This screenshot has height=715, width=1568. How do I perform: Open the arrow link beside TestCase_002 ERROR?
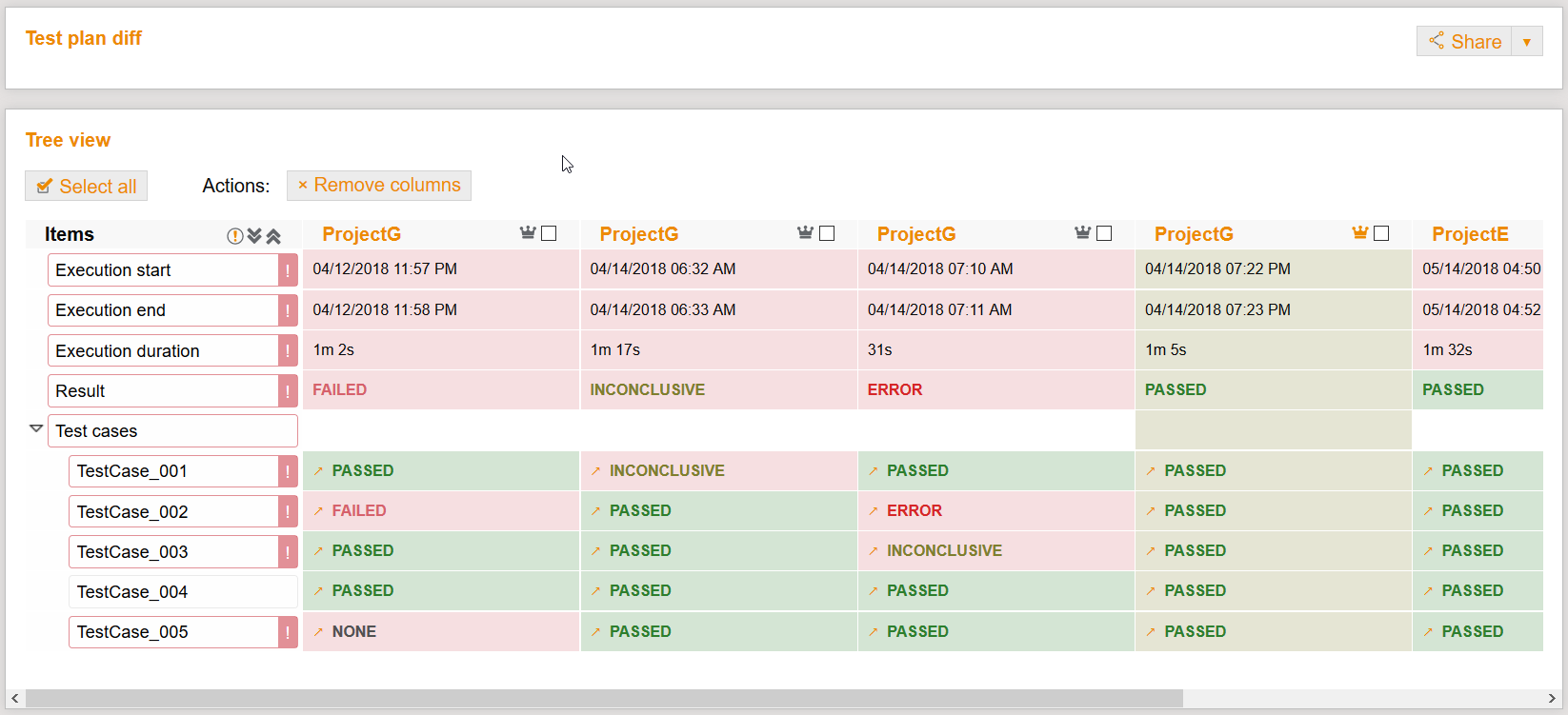point(873,511)
